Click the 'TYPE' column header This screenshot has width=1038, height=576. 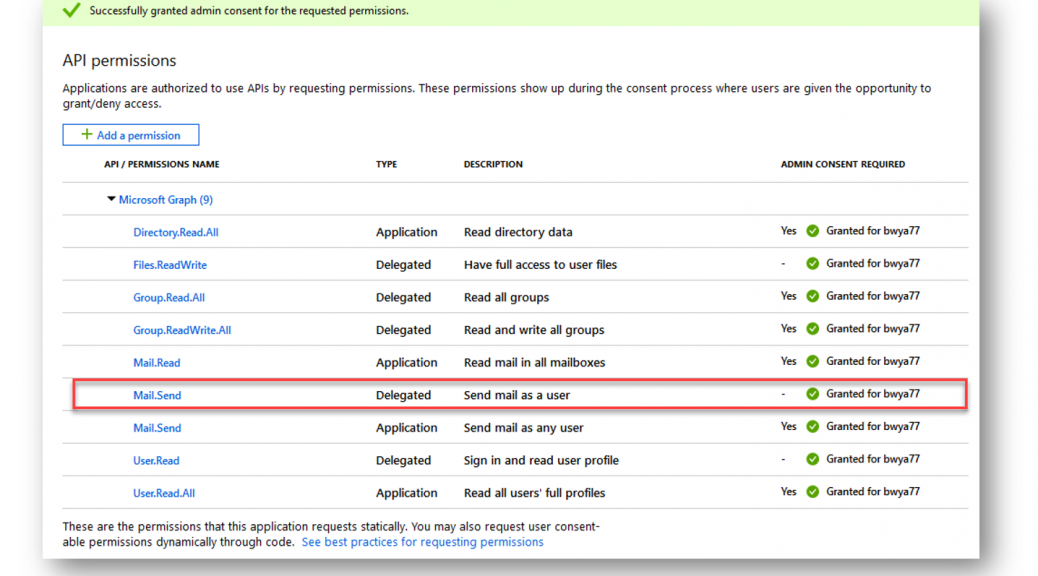tap(387, 164)
